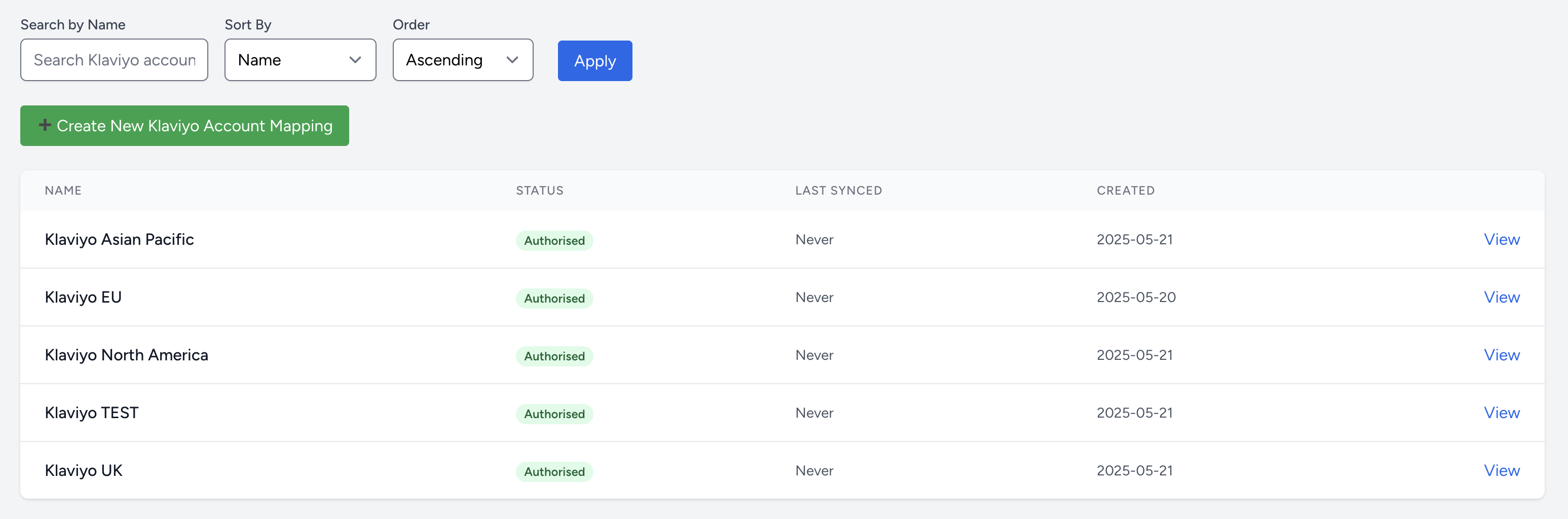
Task: Click the STATUS column header
Action: (x=539, y=190)
